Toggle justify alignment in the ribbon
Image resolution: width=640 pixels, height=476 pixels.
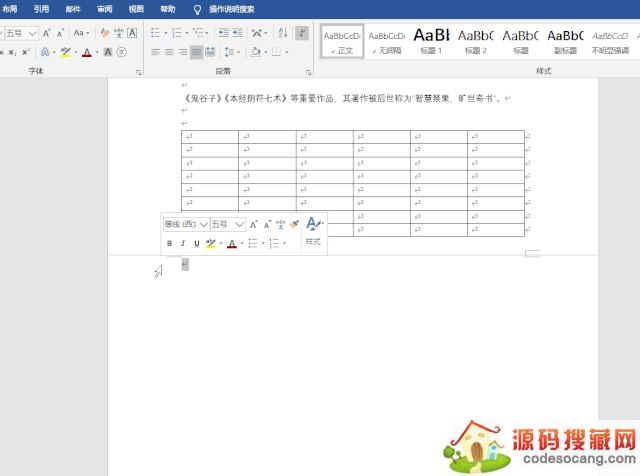point(196,52)
